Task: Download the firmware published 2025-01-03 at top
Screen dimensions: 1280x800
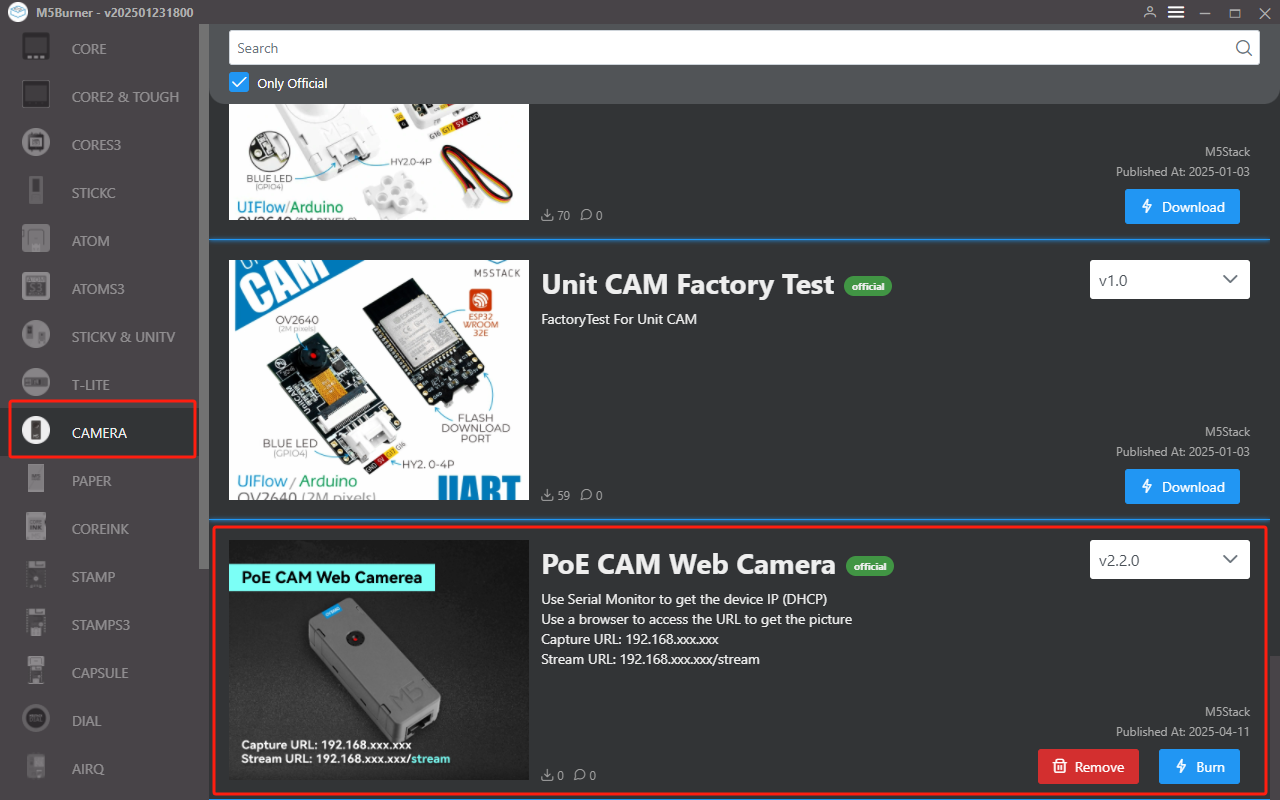Action: pyautogui.click(x=1182, y=207)
